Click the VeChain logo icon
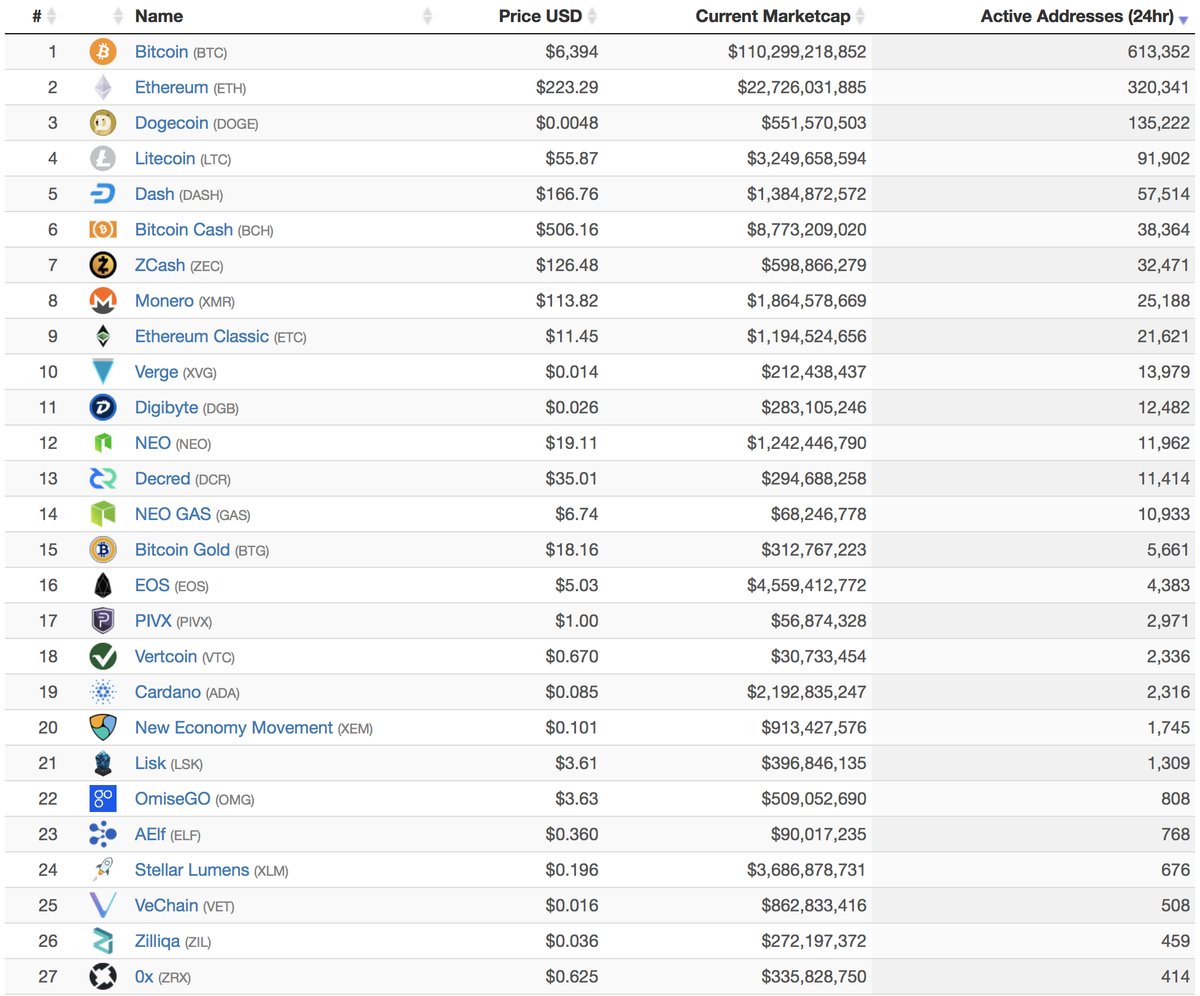This screenshot has height=996, width=1200. click(x=103, y=906)
